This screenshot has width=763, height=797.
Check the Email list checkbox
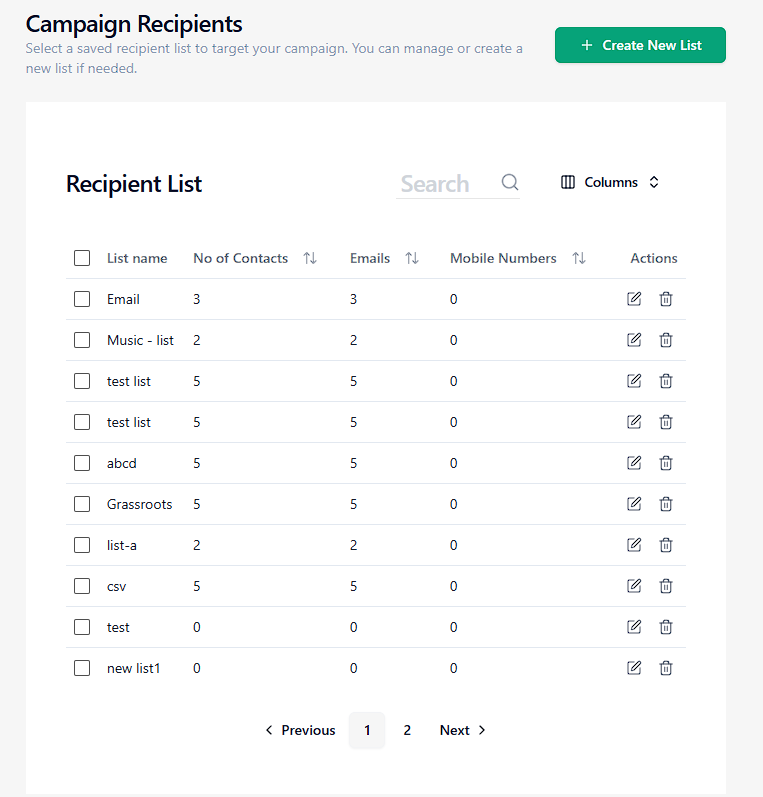pyautogui.click(x=82, y=299)
